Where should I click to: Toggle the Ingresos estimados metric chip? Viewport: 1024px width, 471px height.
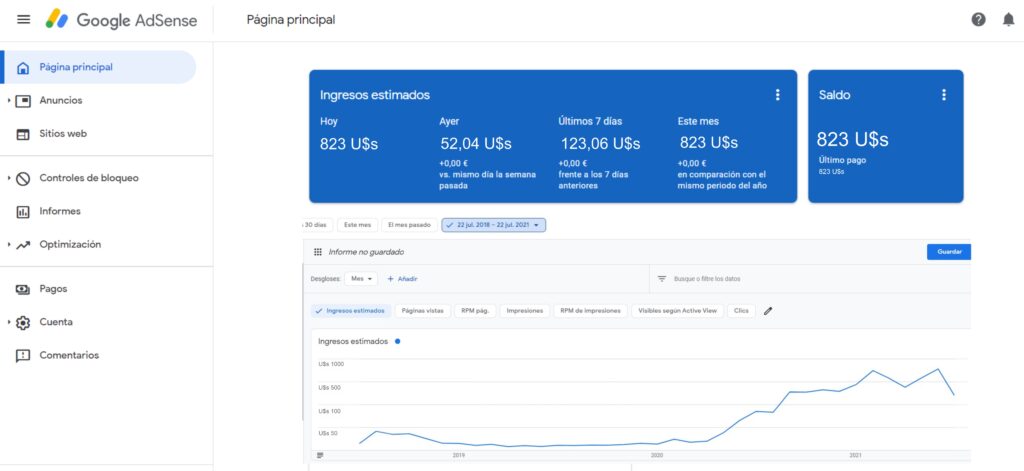(349, 311)
